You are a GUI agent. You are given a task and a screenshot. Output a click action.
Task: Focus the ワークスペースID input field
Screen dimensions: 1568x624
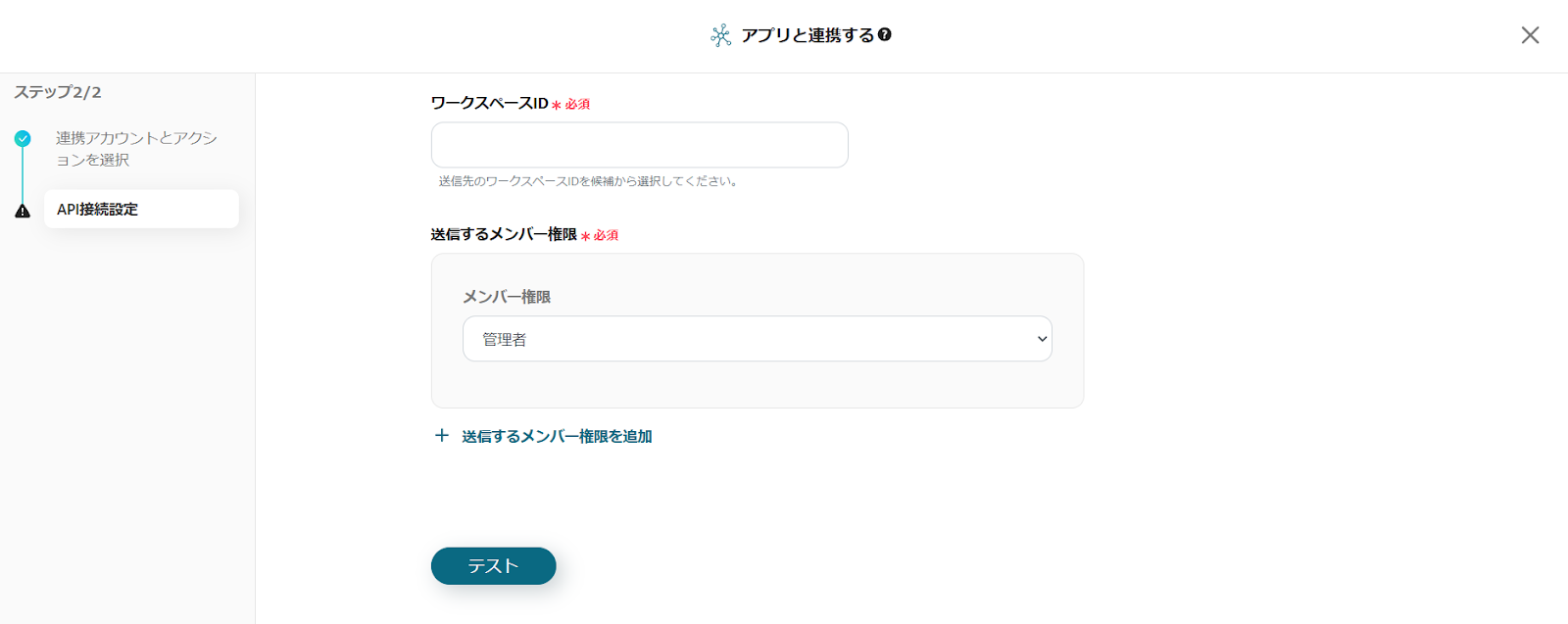pyautogui.click(x=639, y=145)
